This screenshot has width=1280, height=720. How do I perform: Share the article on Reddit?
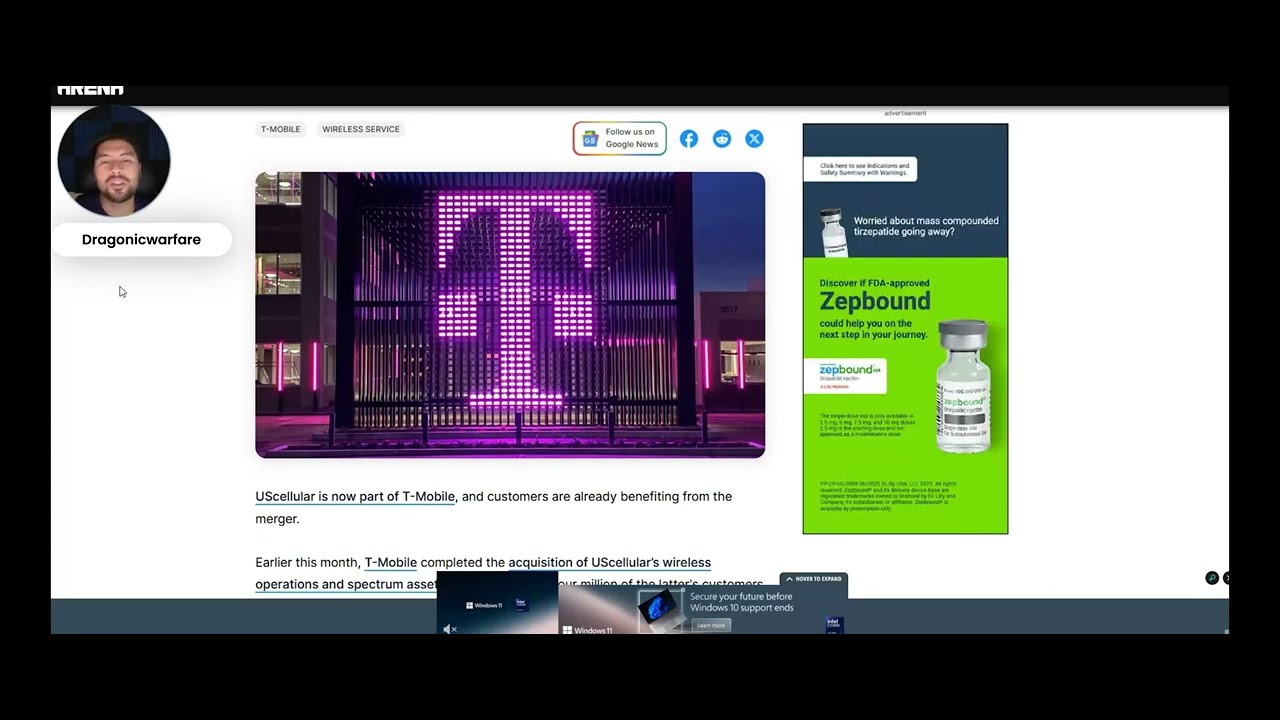tap(722, 139)
